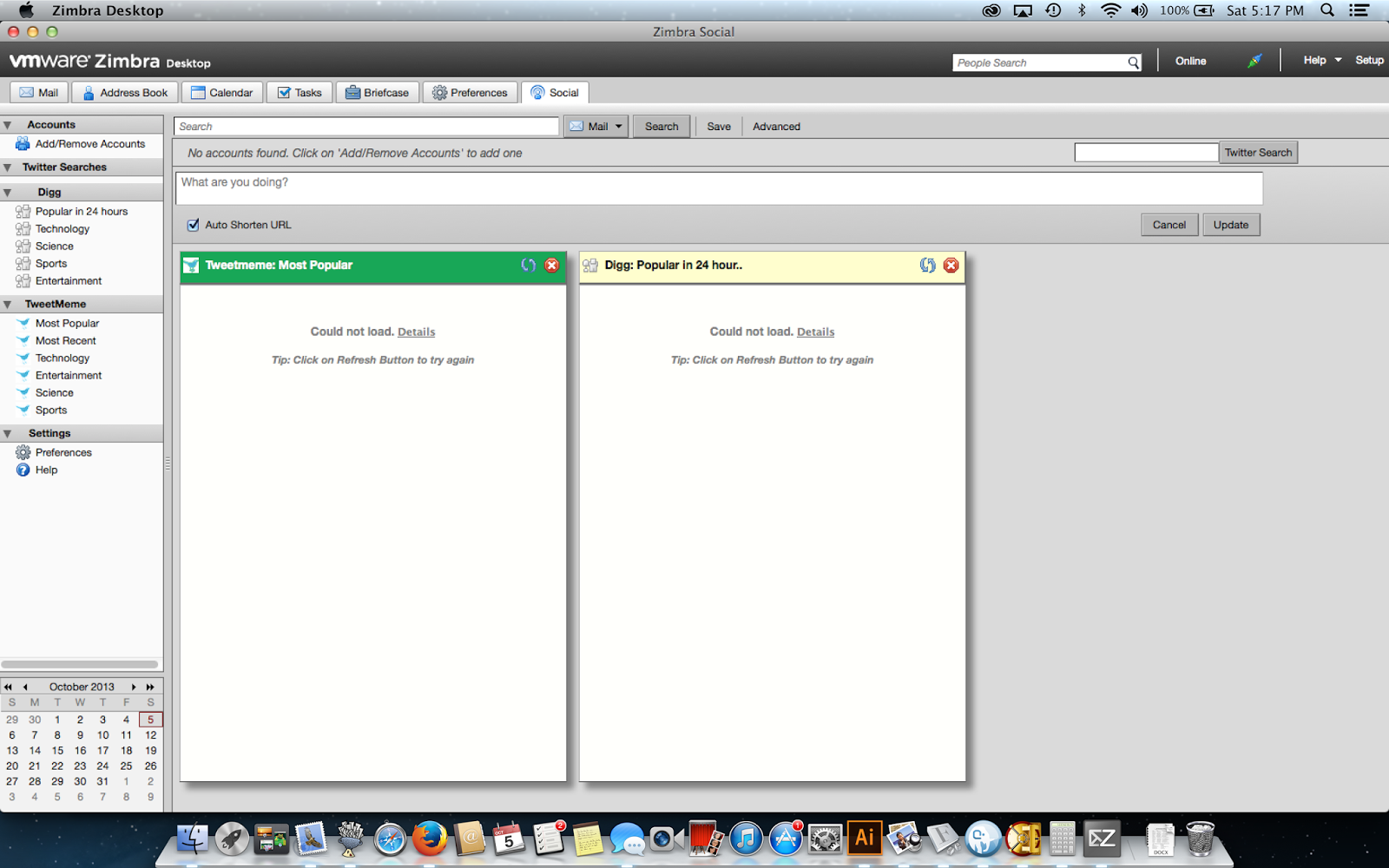The width and height of the screenshot is (1389, 868).
Task: Focus the 'What are you doing?' text box
Action: point(719,188)
